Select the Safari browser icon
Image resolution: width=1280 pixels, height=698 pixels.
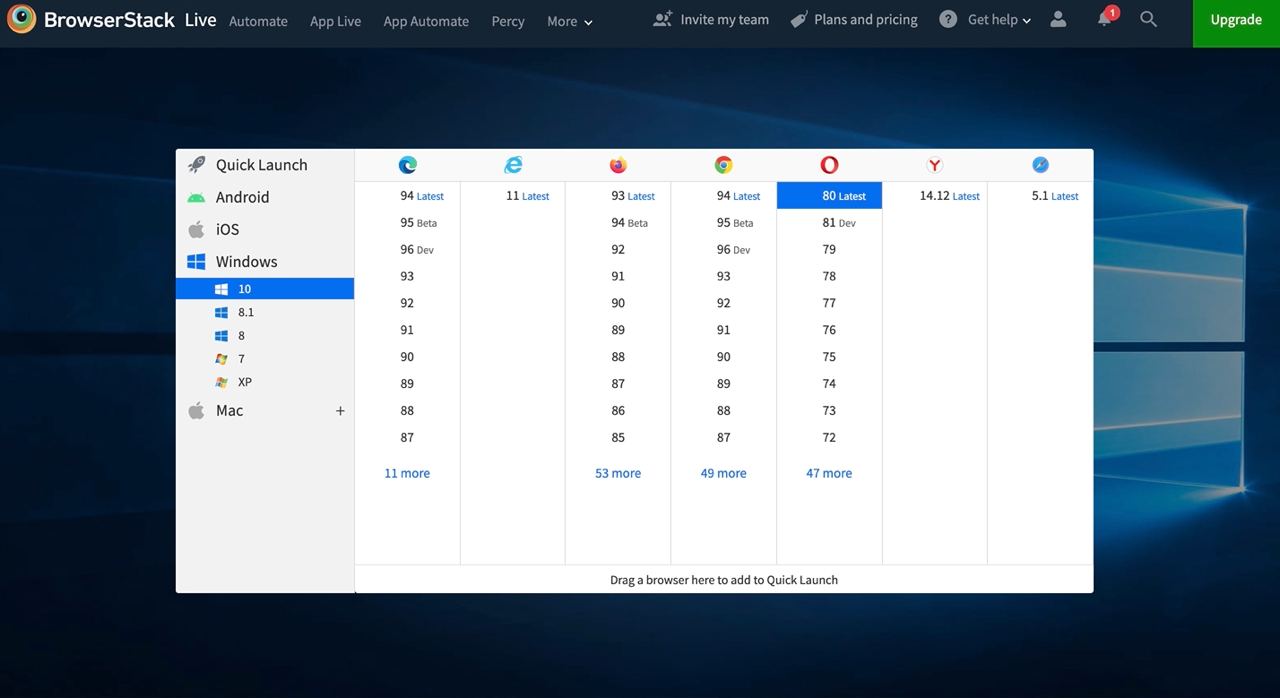pyautogui.click(x=1040, y=165)
